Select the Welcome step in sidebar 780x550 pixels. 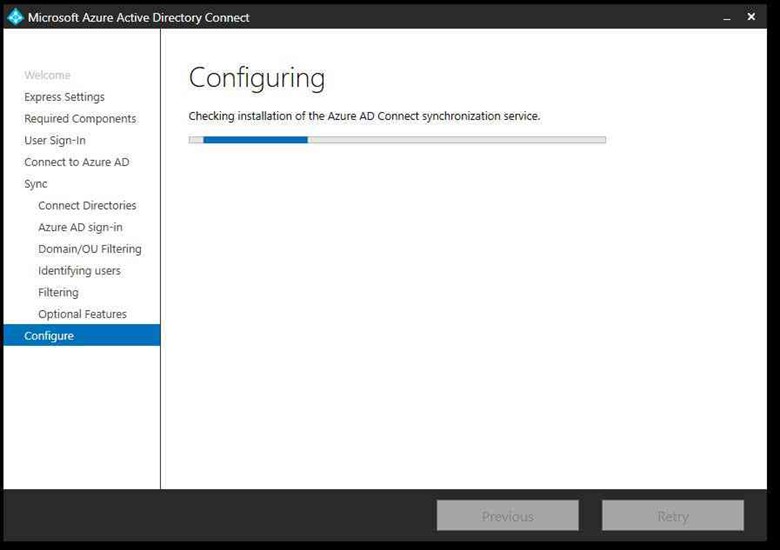click(x=47, y=75)
